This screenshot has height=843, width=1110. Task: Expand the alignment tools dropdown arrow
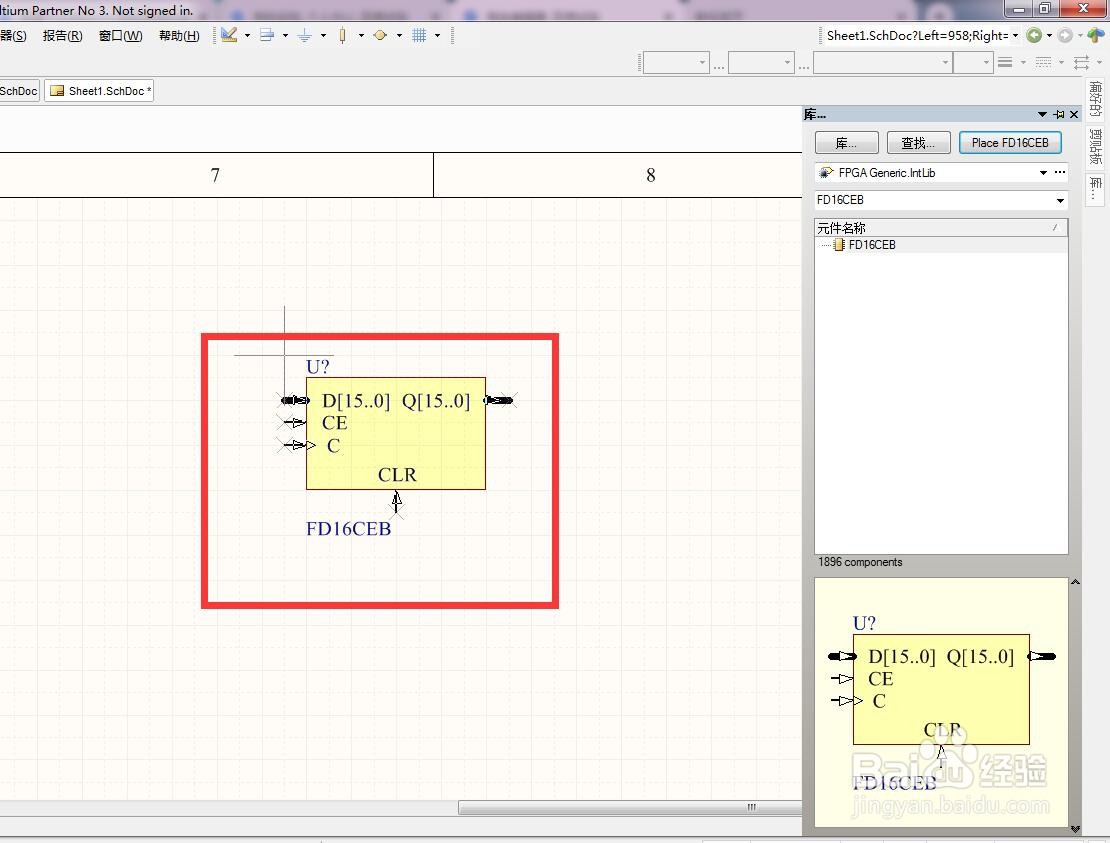point(285,35)
